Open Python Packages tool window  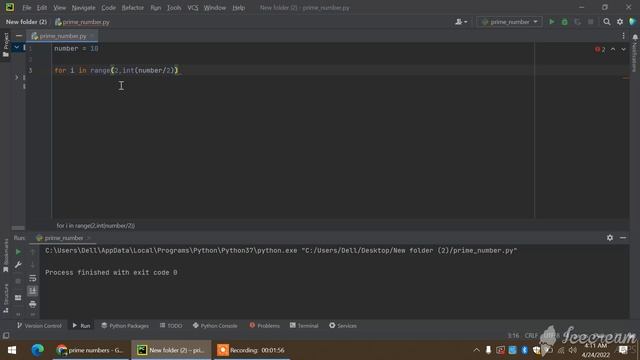click(x=125, y=325)
